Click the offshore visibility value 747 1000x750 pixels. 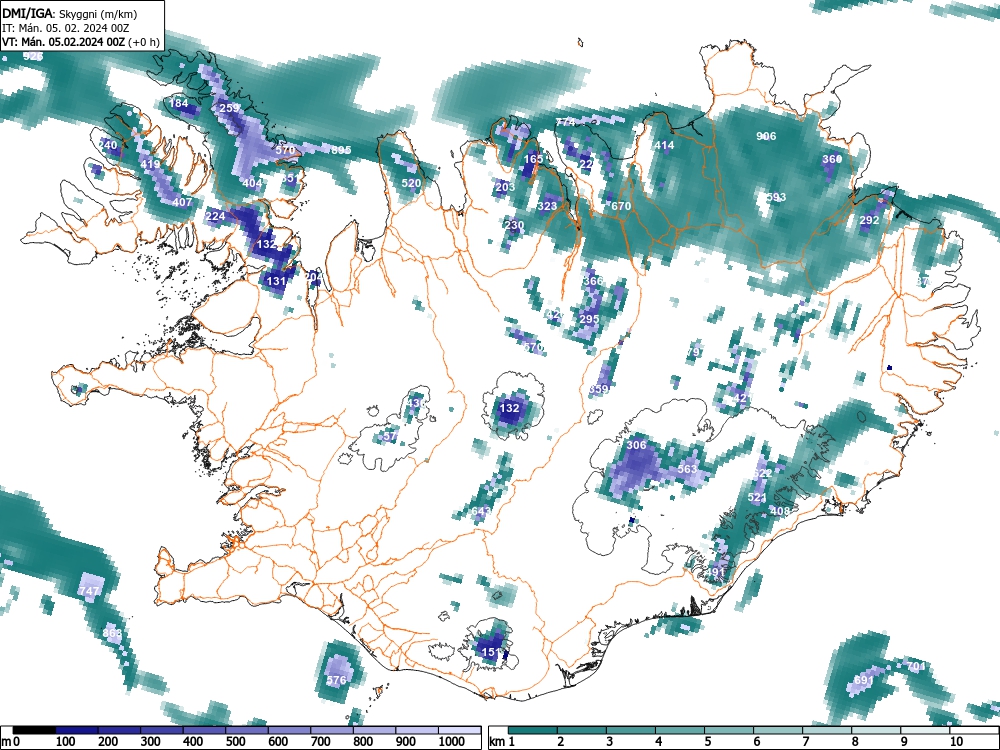click(89, 591)
